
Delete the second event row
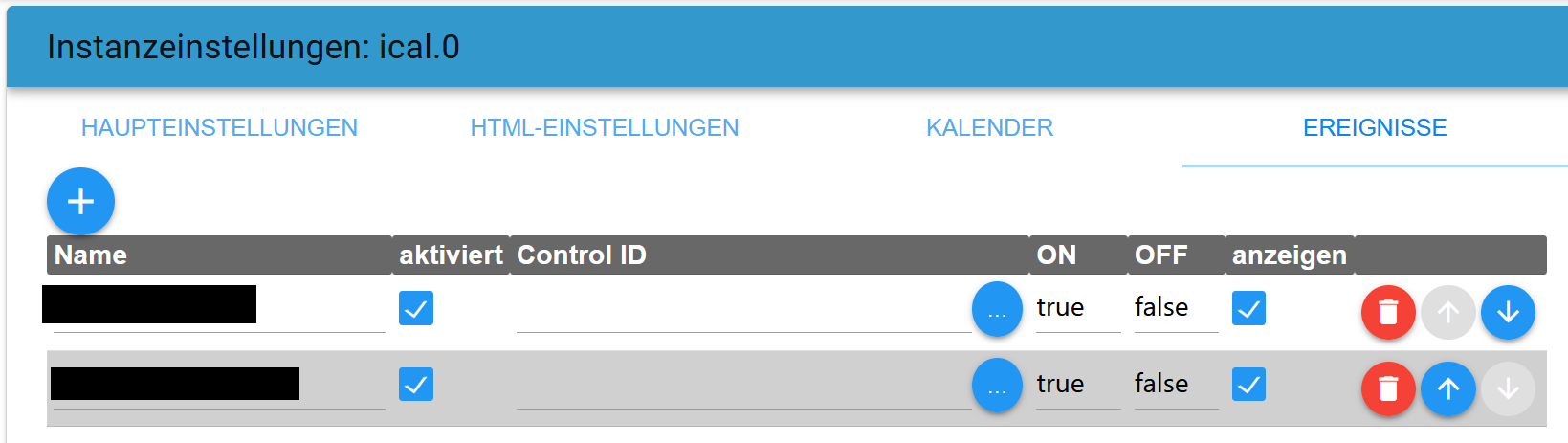[x=1388, y=388]
